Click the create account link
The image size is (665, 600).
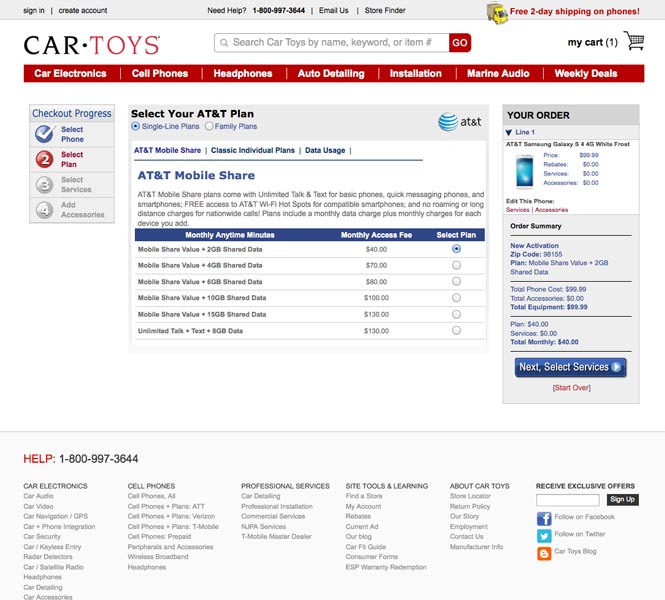83,10
